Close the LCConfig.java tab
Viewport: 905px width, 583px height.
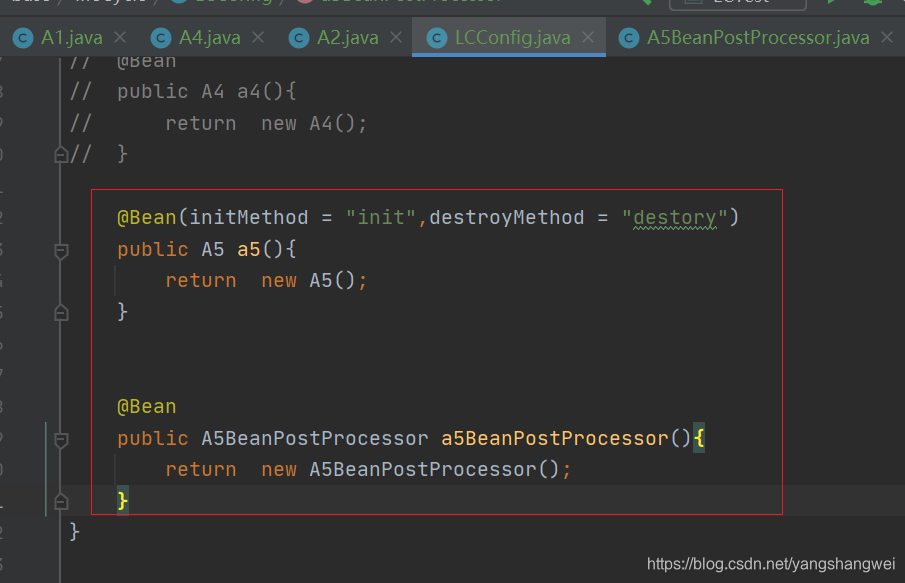tap(588, 38)
